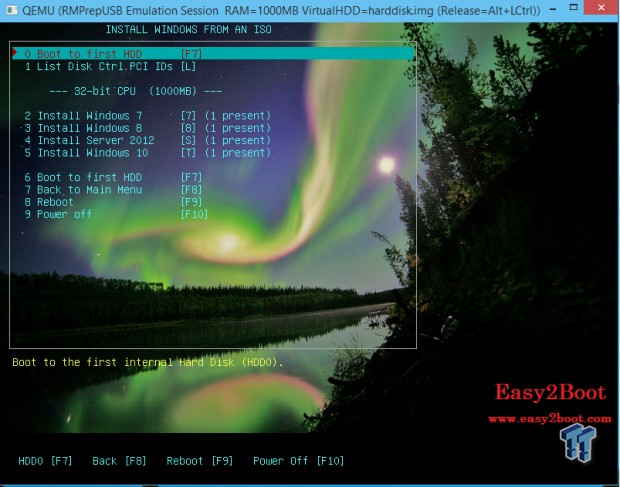Click the help text 'Boot to the first internal Hard Disk'
The height and width of the screenshot is (487, 620).
click(x=147, y=362)
